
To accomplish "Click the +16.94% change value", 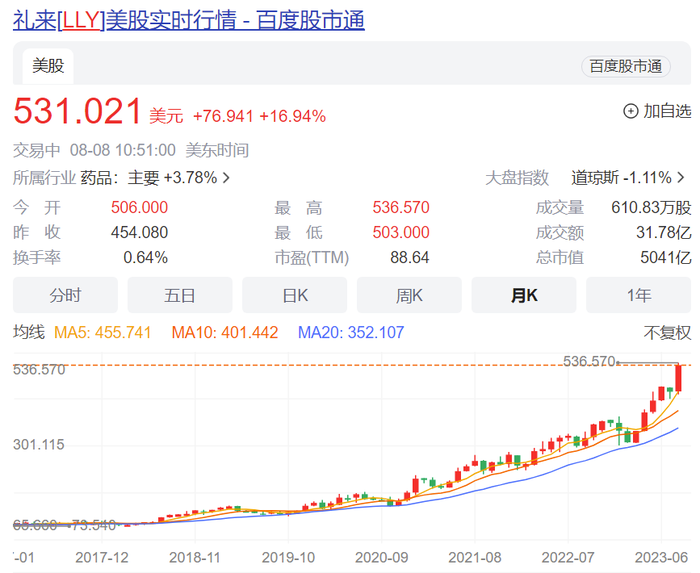I will [292, 116].
